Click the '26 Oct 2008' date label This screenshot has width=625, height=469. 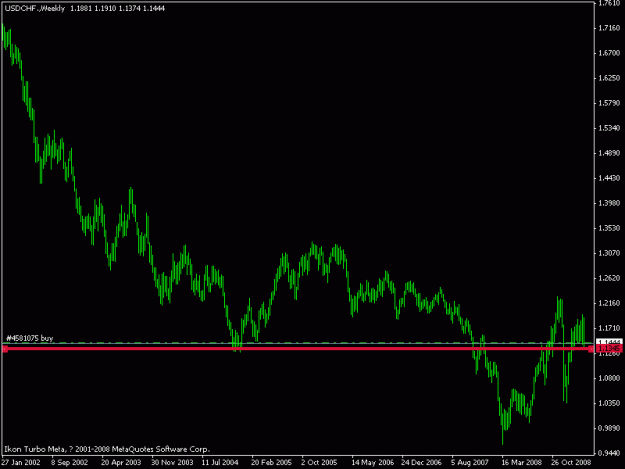point(571,463)
